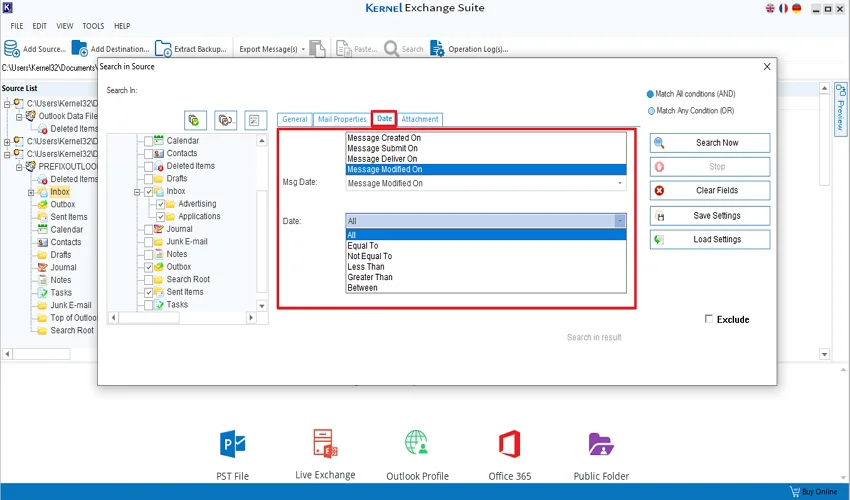Screen dimensions: 850x500
Task: Tick the Drafts folder checkbox
Action: coord(149,179)
